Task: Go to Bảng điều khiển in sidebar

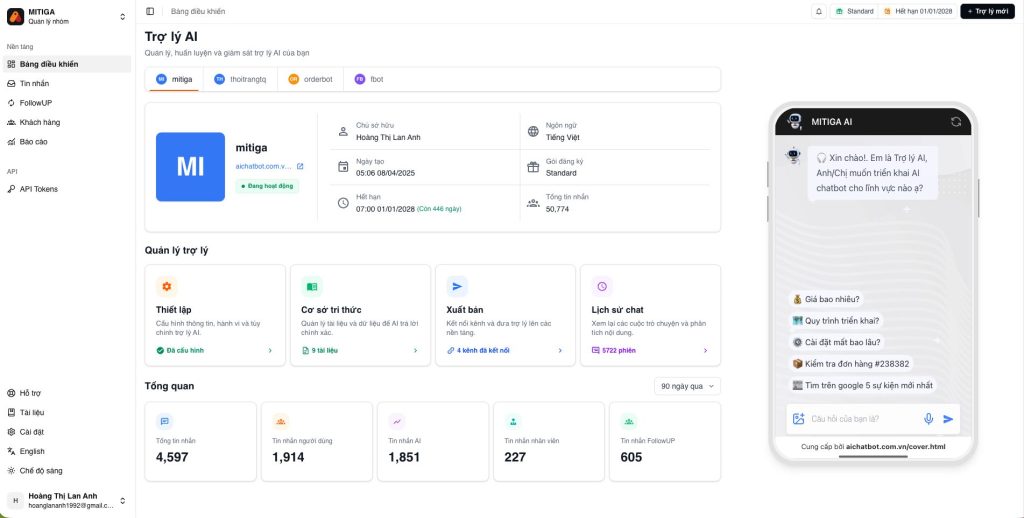Action: tap(67, 64)
